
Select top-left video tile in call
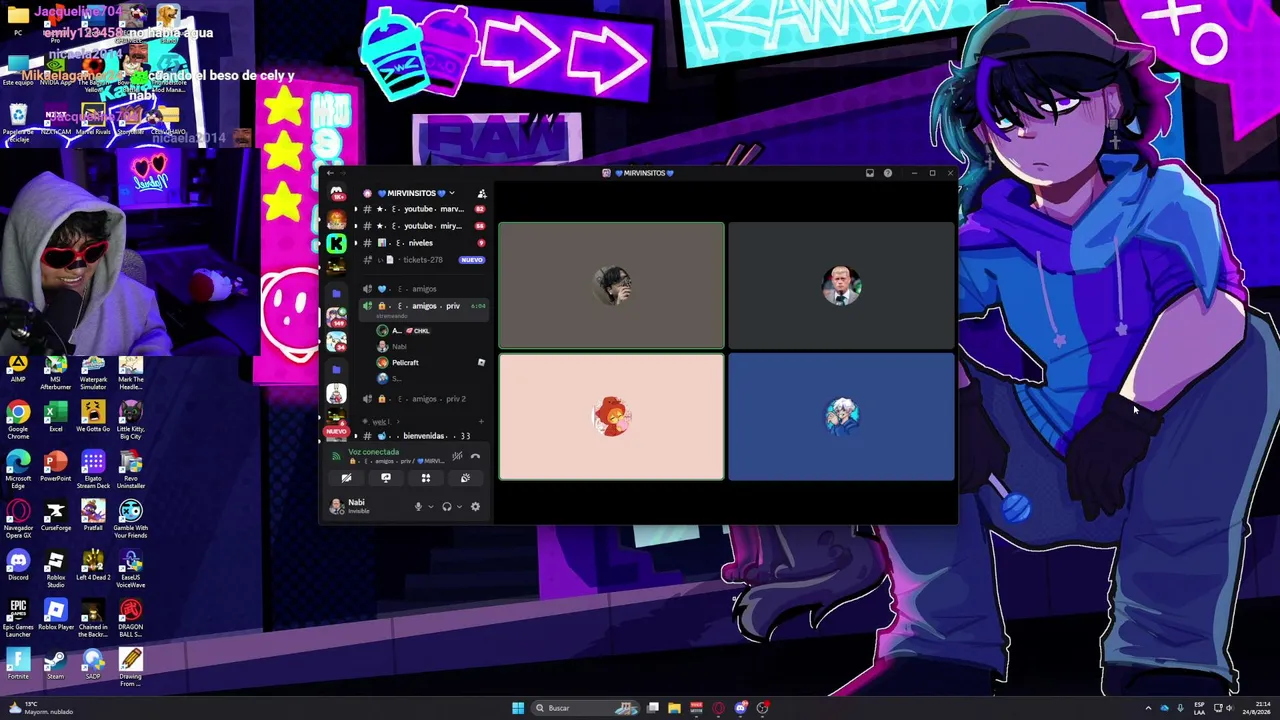click(611, 285)
